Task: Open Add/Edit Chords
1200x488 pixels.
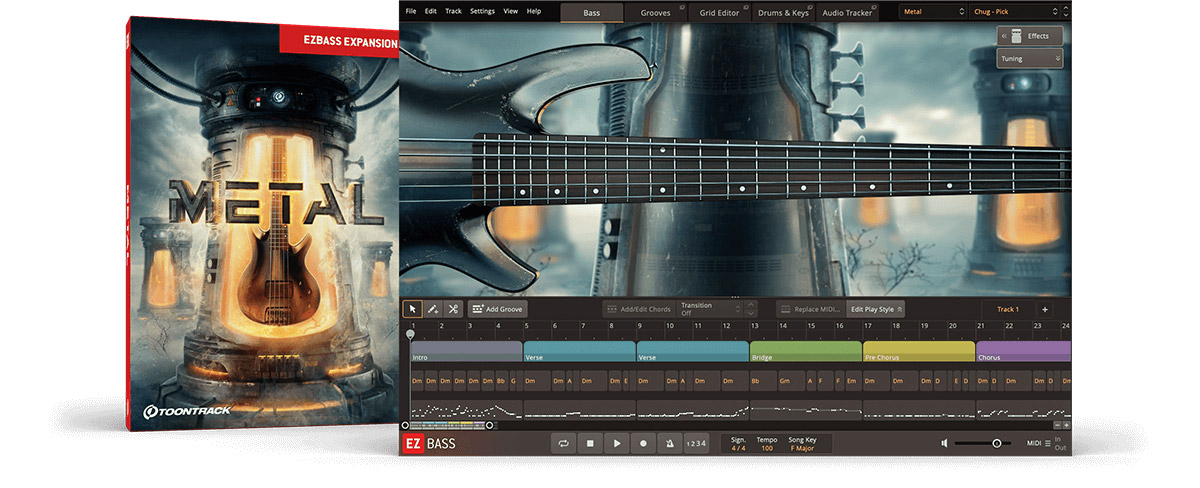Action: 638,310
